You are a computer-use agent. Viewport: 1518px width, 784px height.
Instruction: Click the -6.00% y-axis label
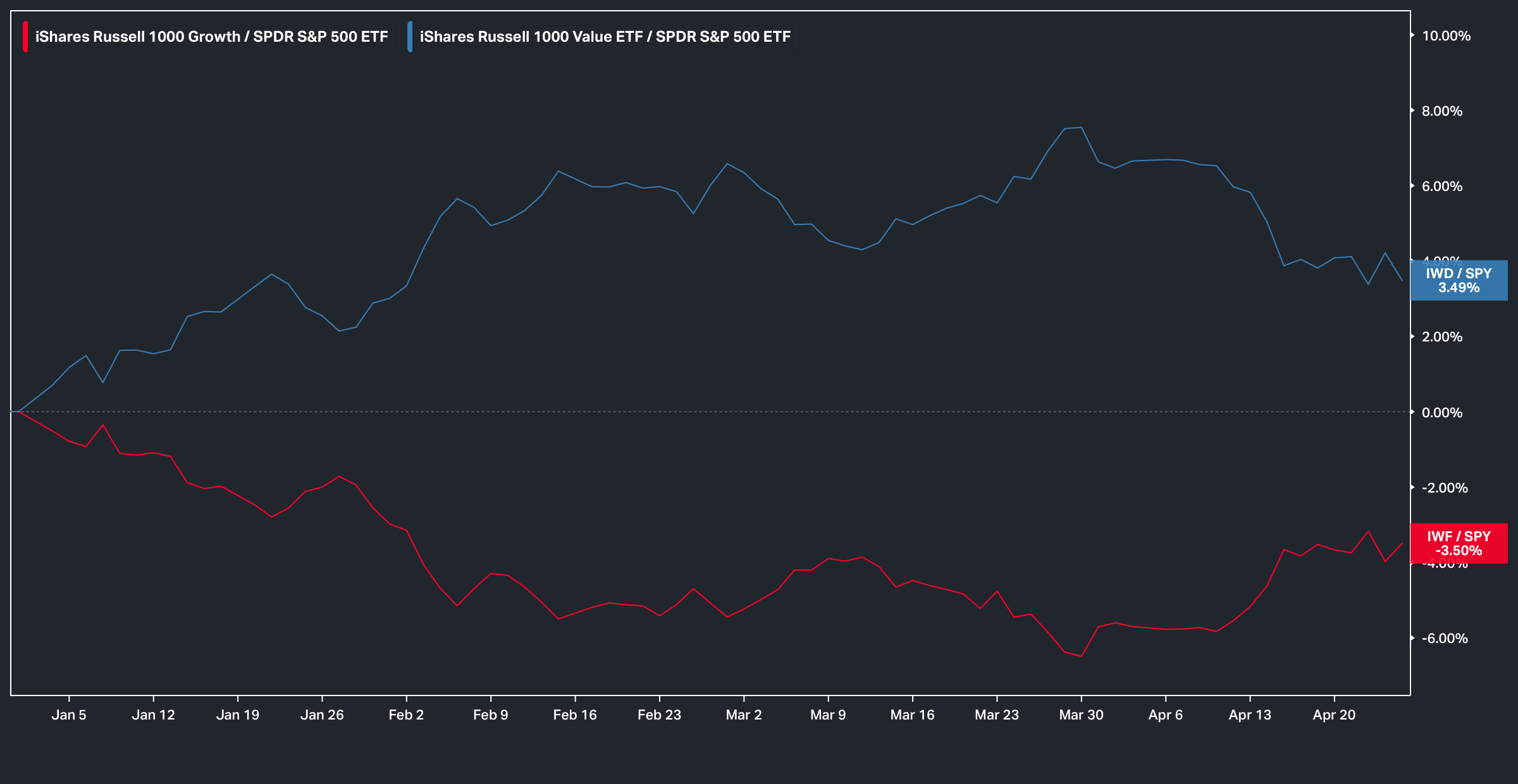tap(1445, 638)
